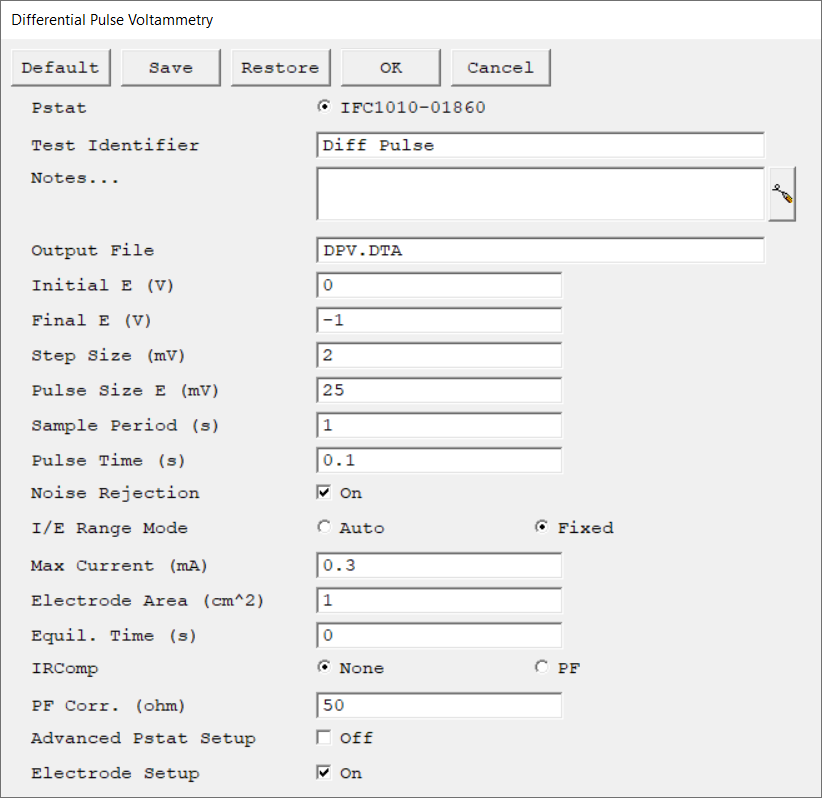Click the Restore button
This screenshot has height=798, width=822.
click(x=280, y=68)
